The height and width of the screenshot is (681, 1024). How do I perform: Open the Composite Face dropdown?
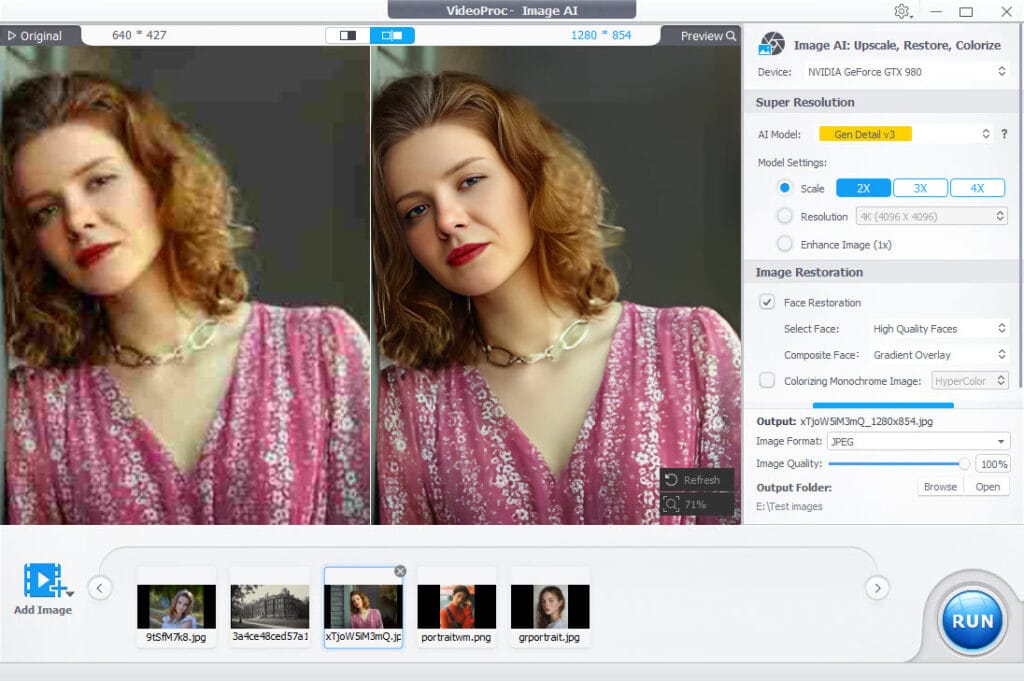(938, 354)
